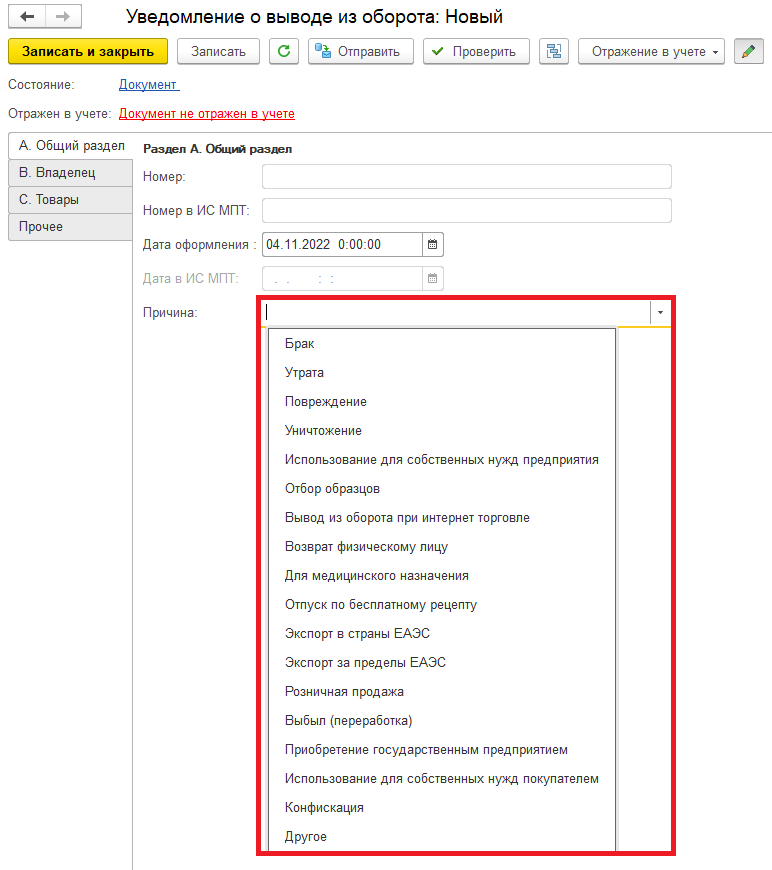Viewport: 772px width, 870px height.
Task: Pick Отбор образцов option
Action: pyautogui.click(x=442, y=489)
